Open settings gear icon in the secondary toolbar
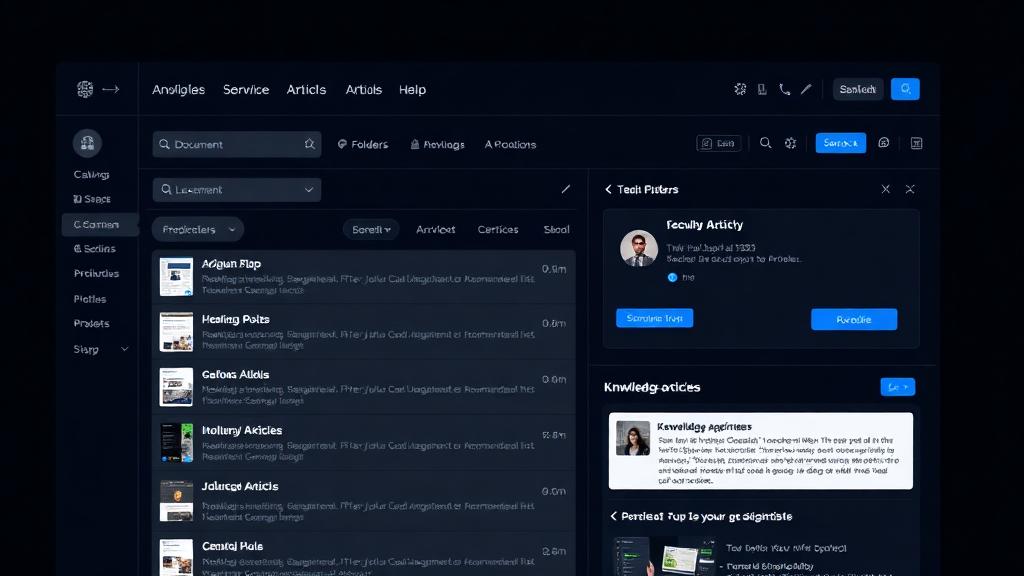Viewport: 1024px width, 576px height. 790,143
